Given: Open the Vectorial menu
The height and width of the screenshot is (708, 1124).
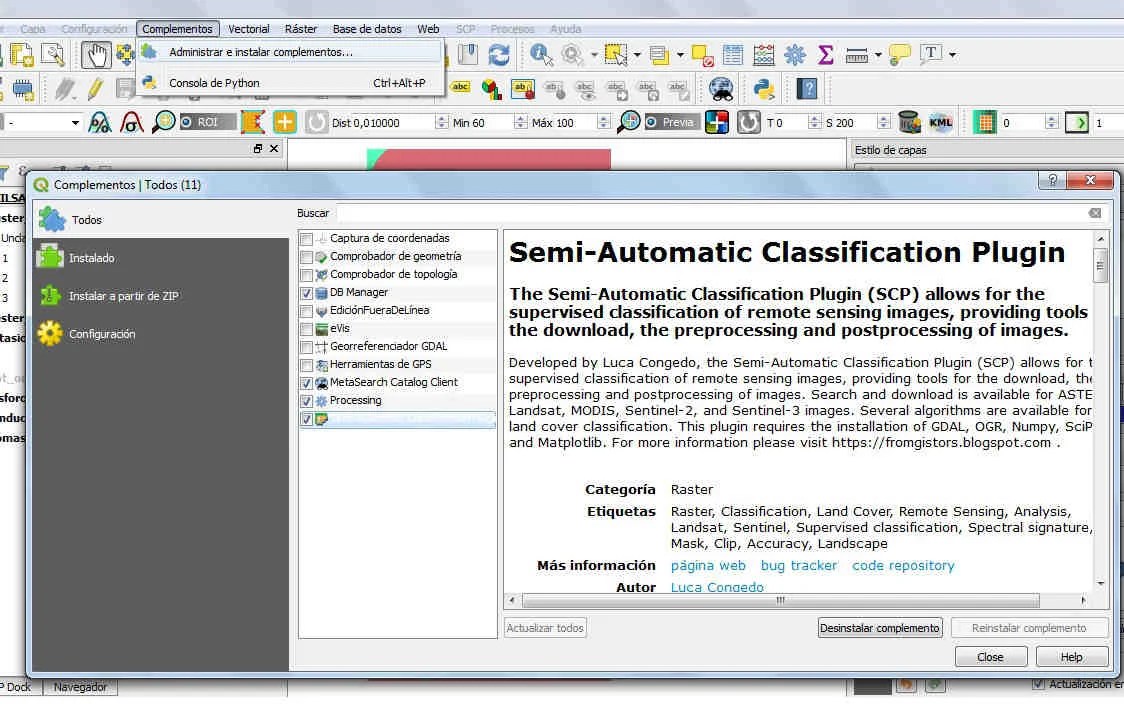Looking at the screenshot, I should 249,29.
